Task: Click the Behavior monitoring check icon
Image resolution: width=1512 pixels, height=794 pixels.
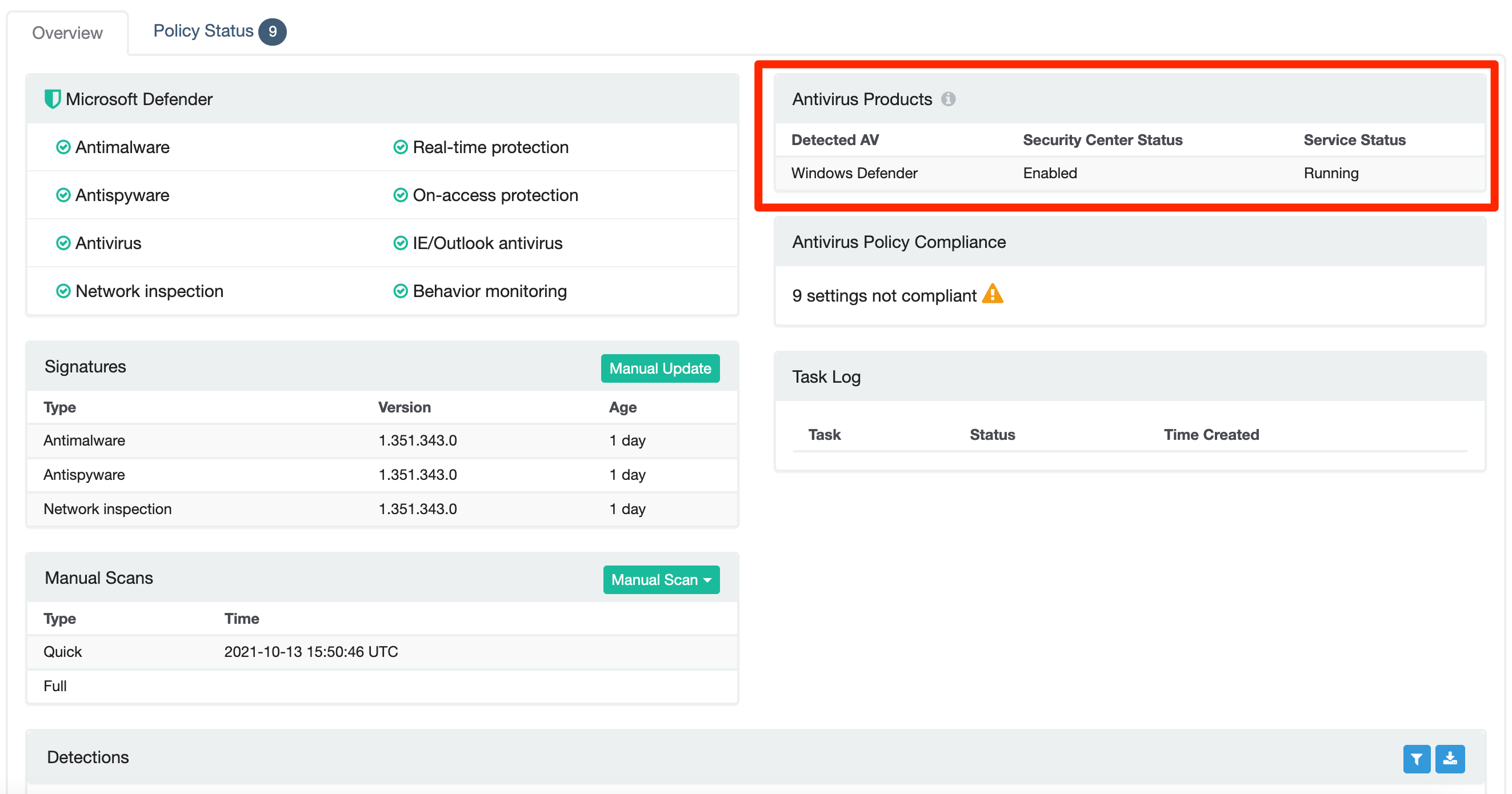Action: (x=401, y=291)
